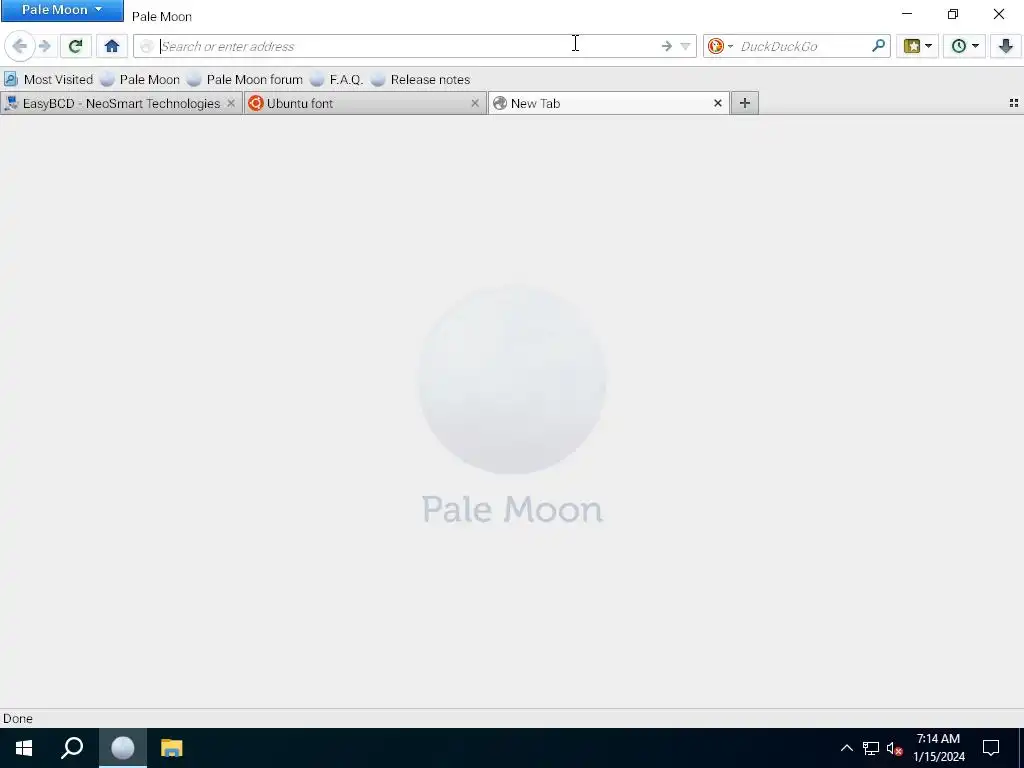This screenshot has width=1024, height=768.
Task: Open the Pale Moon forum bookmark
Action: pyautogui.click(x=244, y=80)
